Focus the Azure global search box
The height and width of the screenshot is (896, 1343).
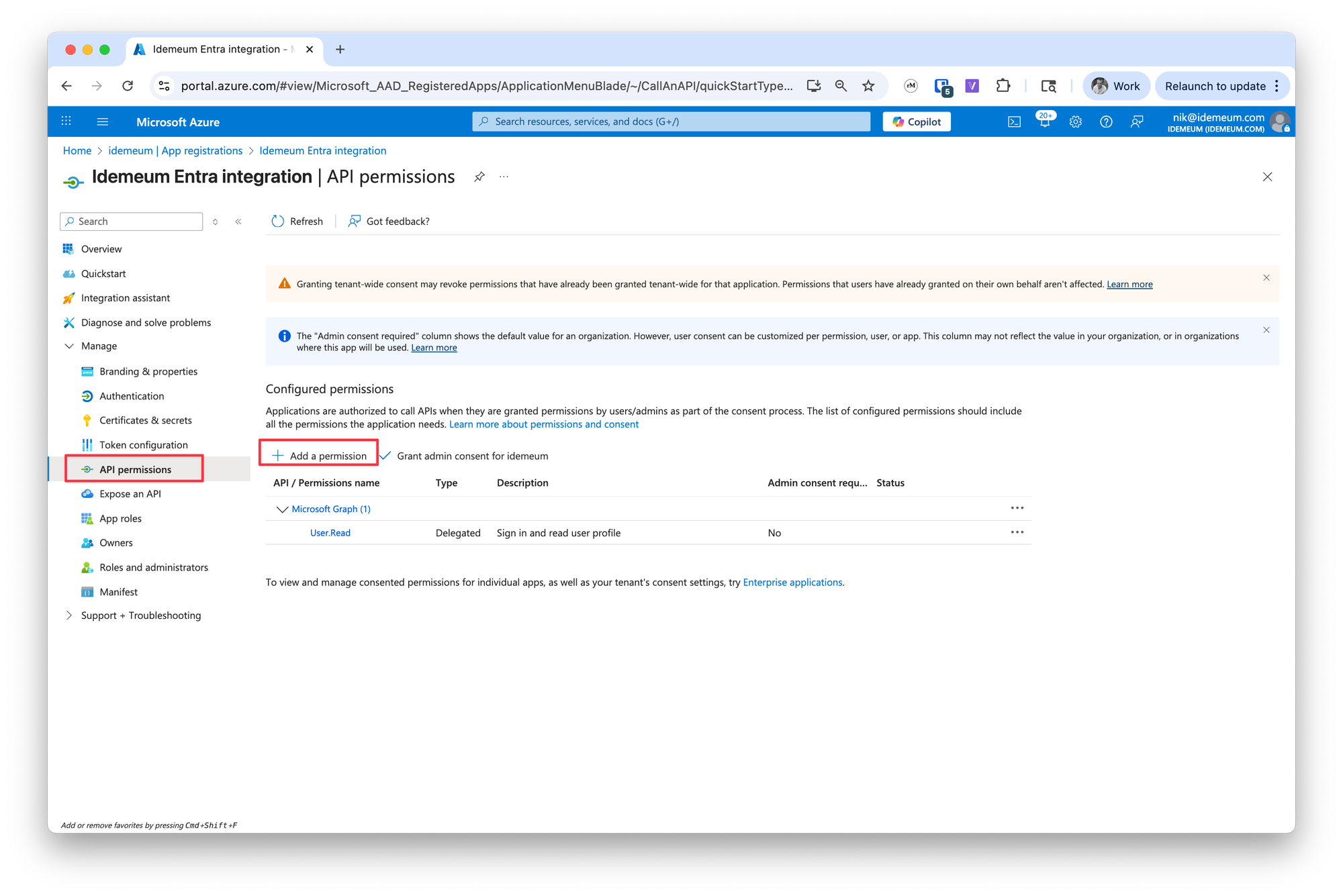(x=671, y=121)
